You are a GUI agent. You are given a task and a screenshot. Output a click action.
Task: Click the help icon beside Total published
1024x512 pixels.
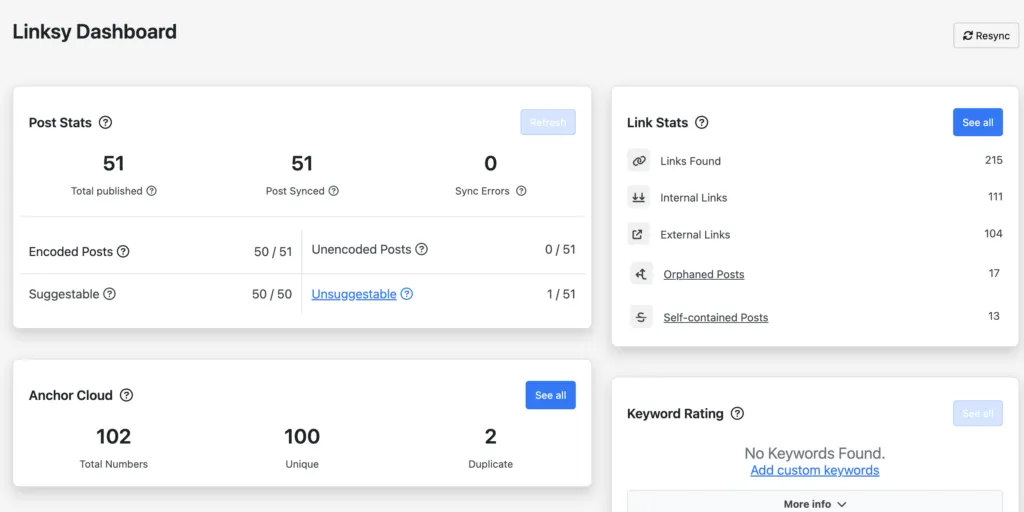point(152,191)
